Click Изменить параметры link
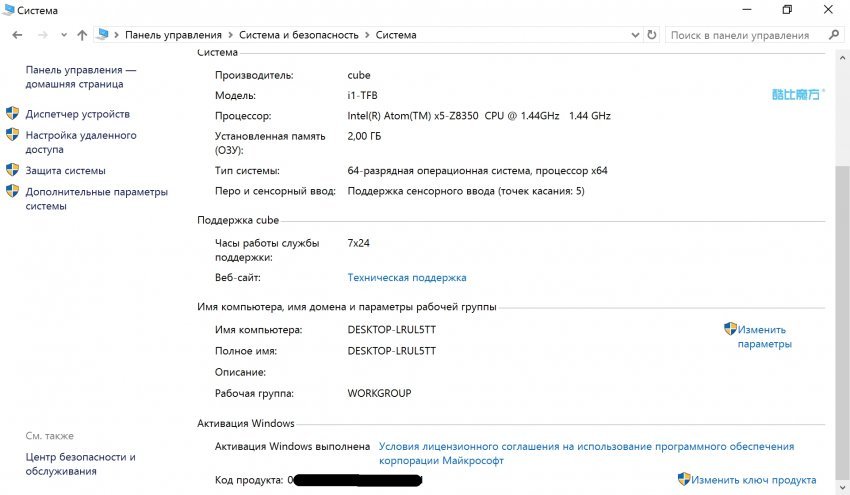This screenshot has height=495, width=850. click(764, 337)
